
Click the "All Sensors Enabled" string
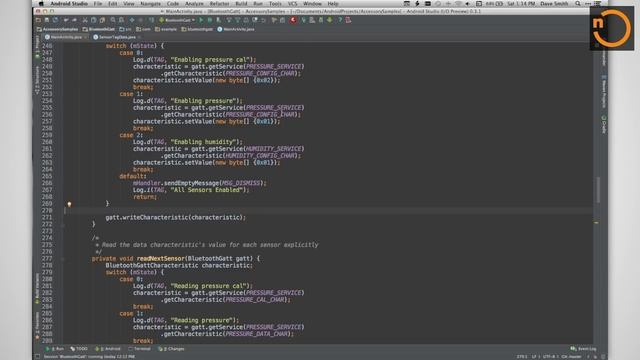[x=207, y=190]
